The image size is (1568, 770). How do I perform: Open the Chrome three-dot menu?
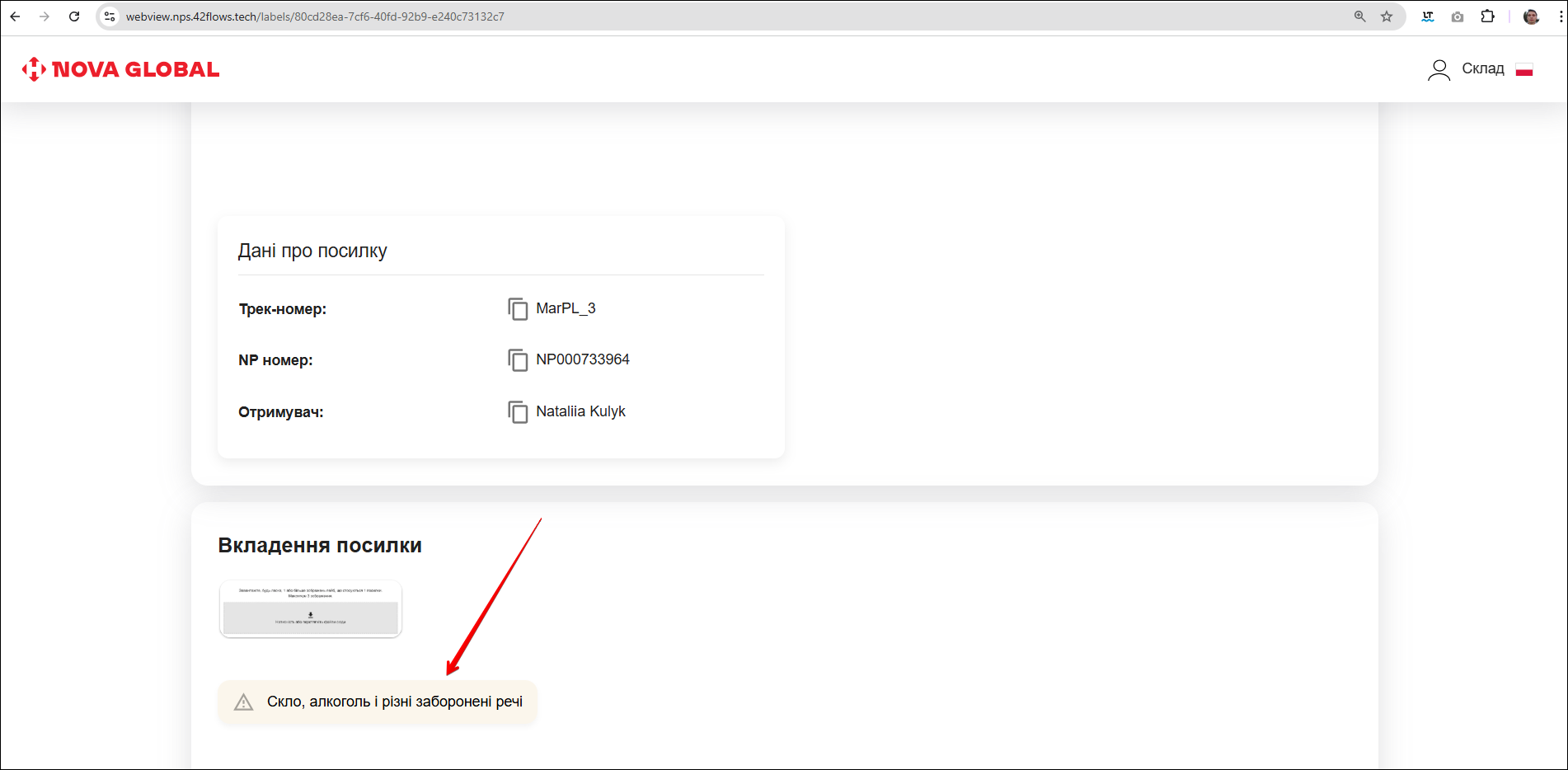(1561, 16)
